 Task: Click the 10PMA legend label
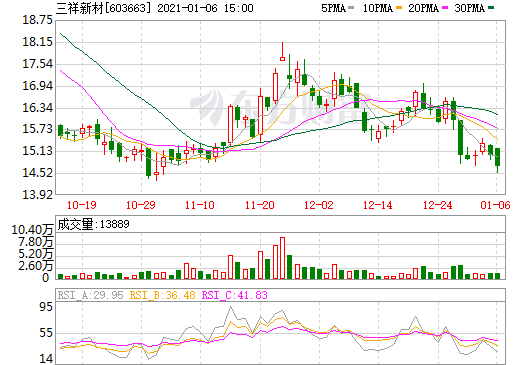coord(378,8)
